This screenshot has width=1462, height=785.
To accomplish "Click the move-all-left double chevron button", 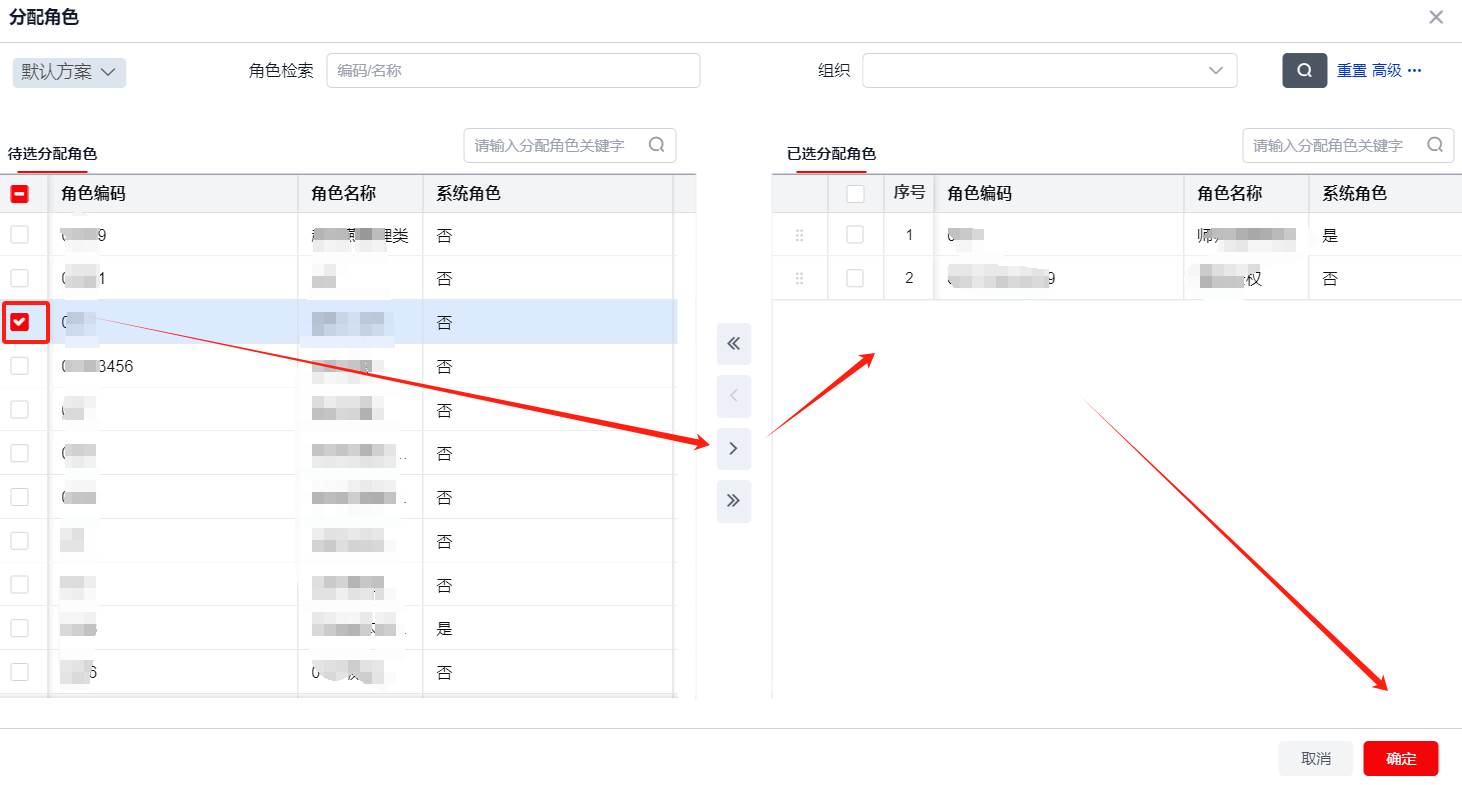I will [x=733, y=344].
